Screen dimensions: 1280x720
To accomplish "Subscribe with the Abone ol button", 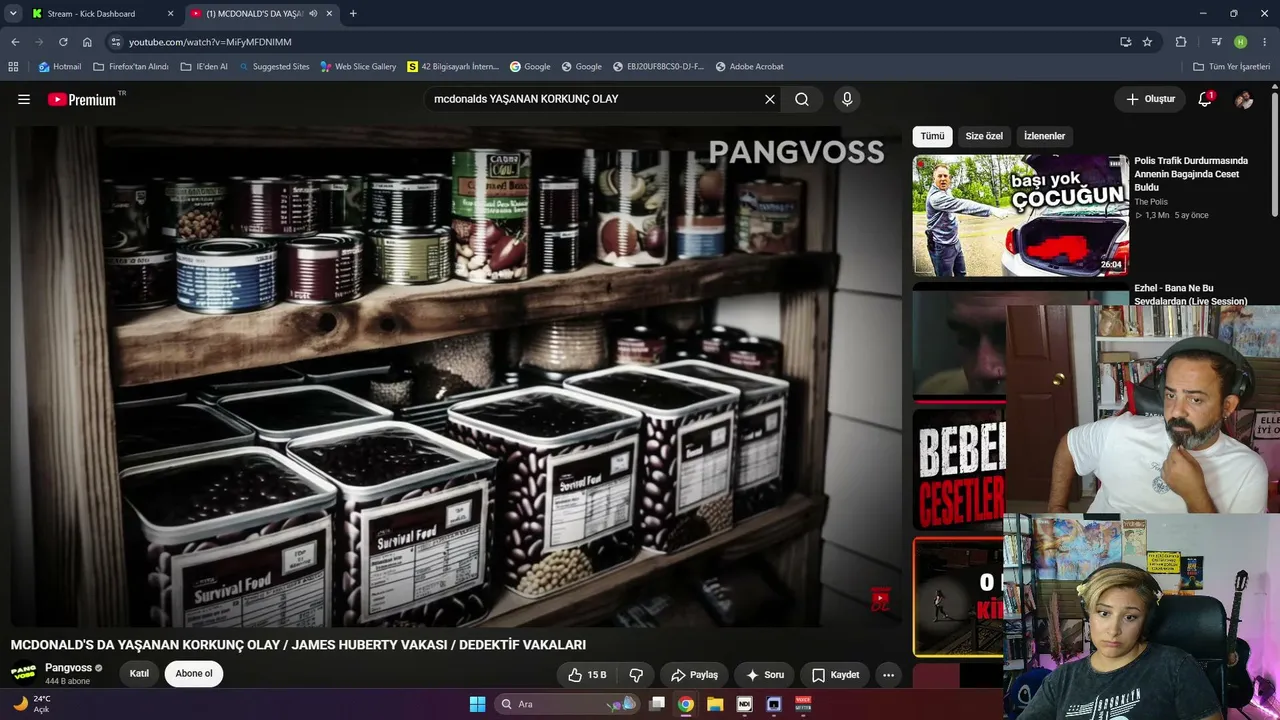I will pos(194,674).
